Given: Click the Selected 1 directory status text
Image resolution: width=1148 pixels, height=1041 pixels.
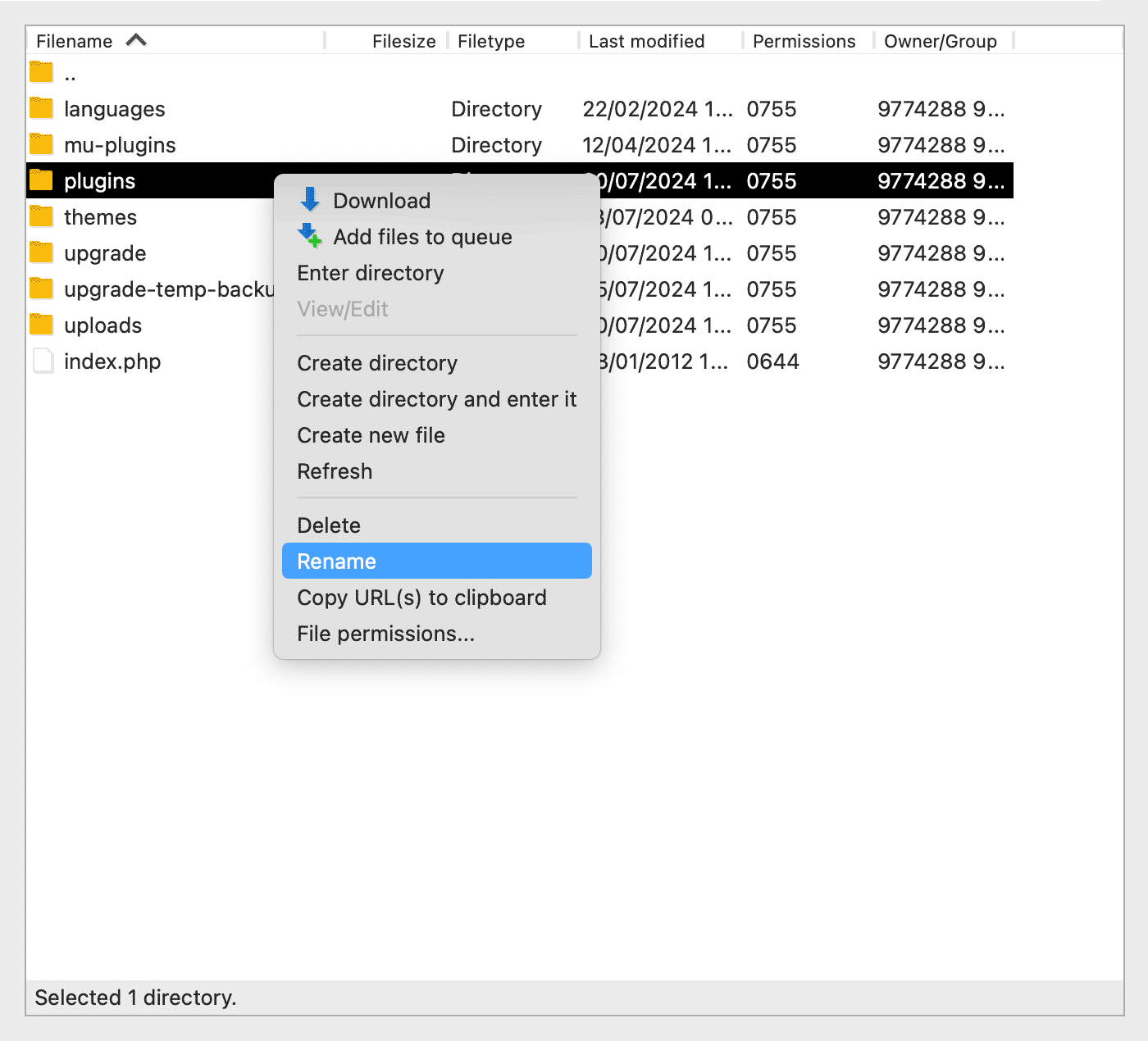Looking at the screenshot, I should (135, 998).
